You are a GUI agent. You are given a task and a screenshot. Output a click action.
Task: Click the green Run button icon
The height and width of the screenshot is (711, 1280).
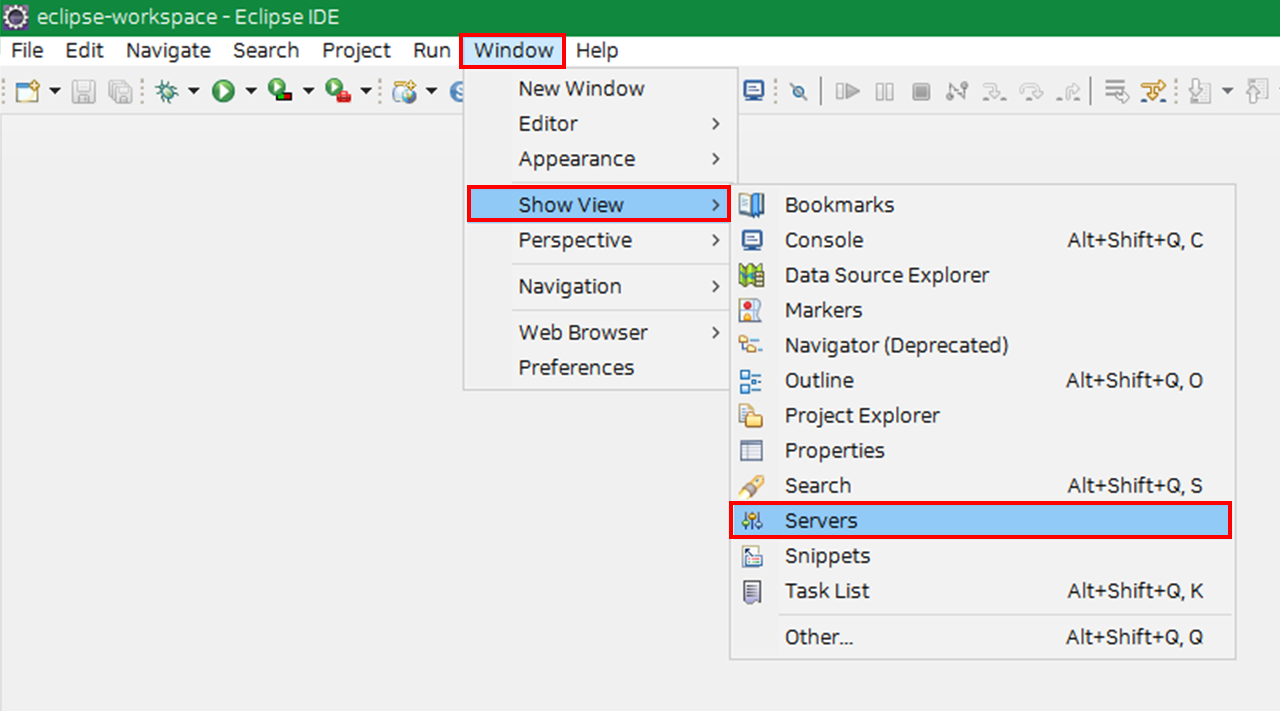coord(223,92)
